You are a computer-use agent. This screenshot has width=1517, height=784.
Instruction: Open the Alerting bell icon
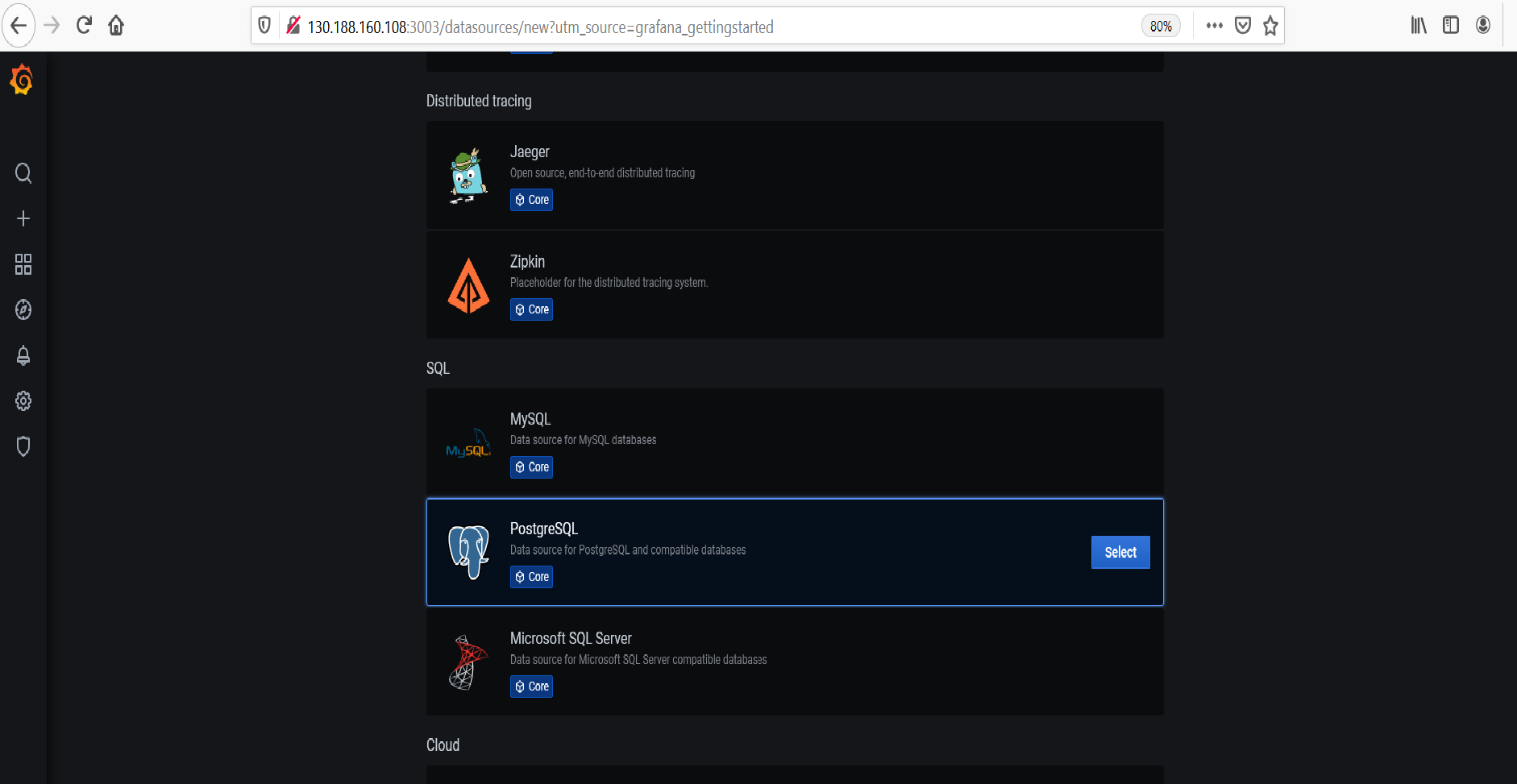tap(23, 355)
